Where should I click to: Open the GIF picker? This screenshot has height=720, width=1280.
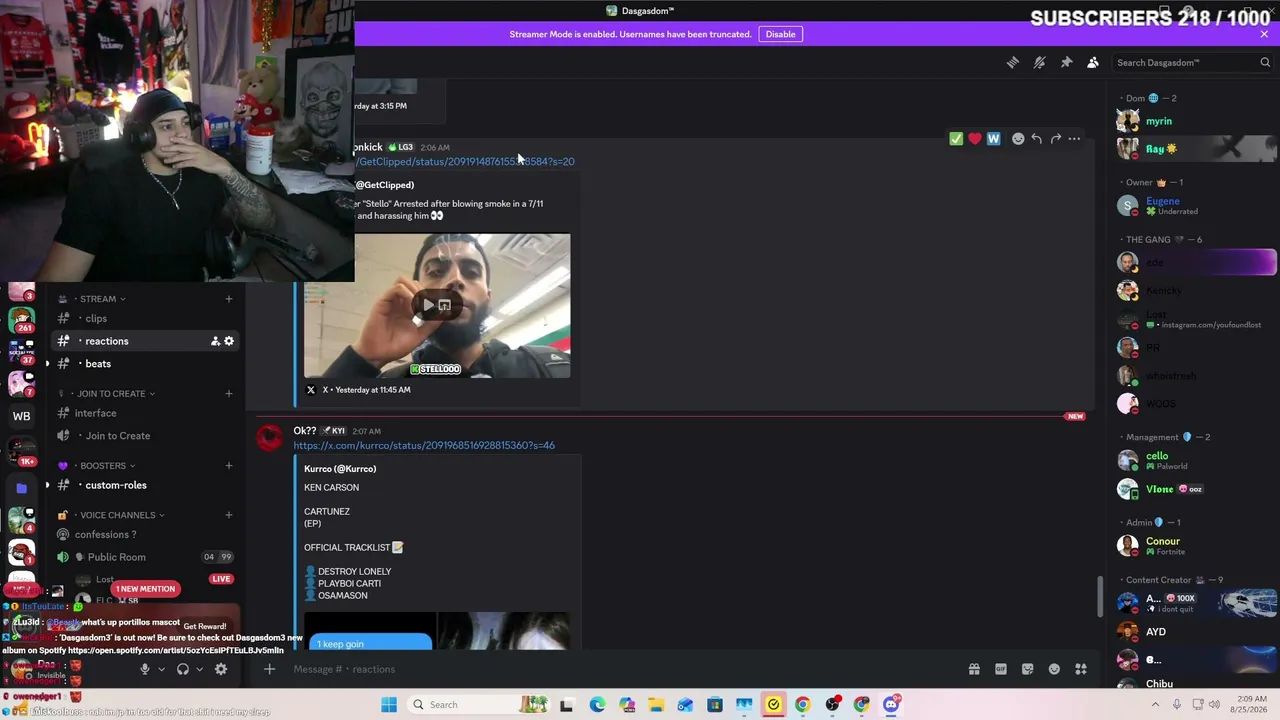[1001, 669]
